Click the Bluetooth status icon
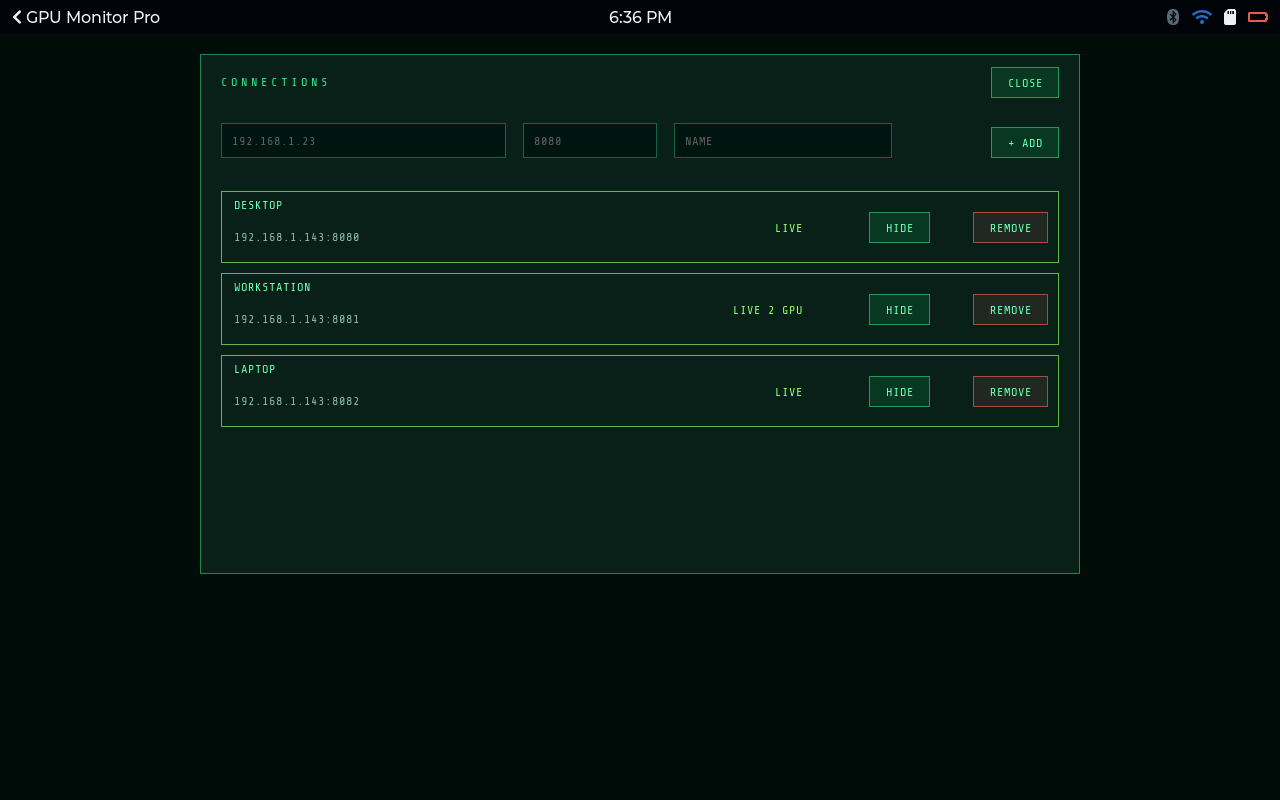Screen dimensions: 1280x800 [x=1173, y=17]
